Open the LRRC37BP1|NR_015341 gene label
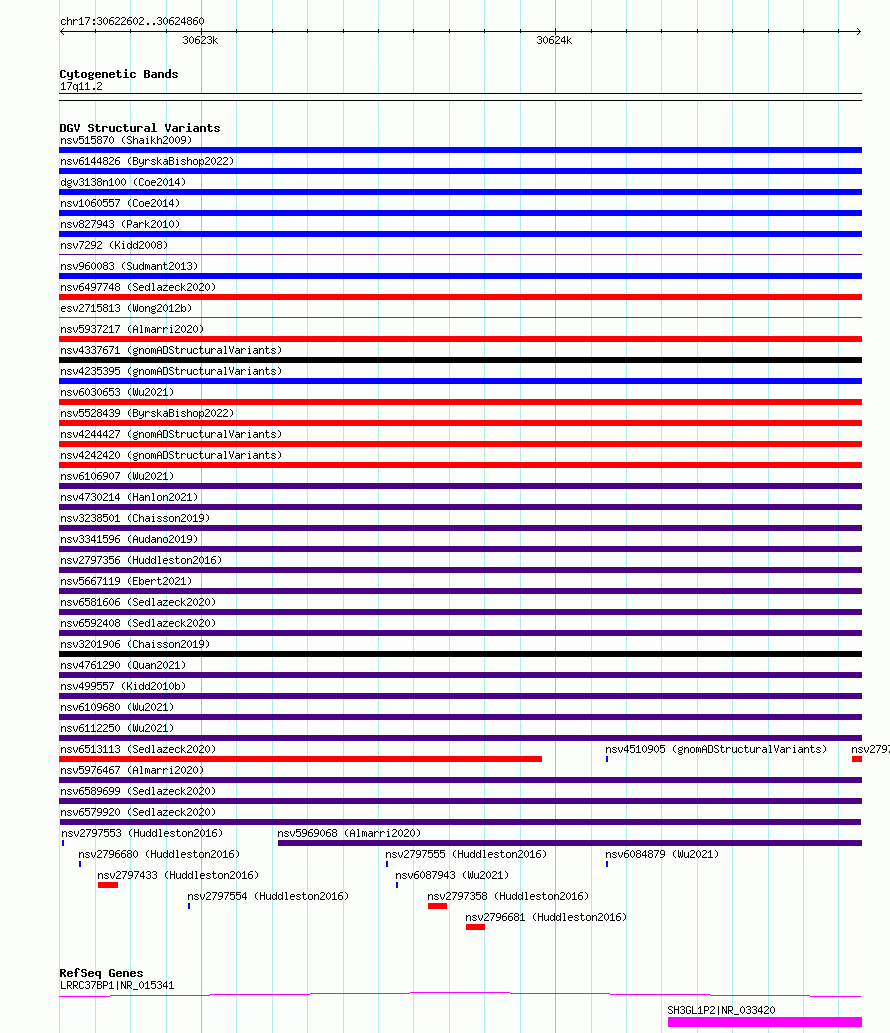The height and width of the screenshot is (1033, 890). [117, 986]
